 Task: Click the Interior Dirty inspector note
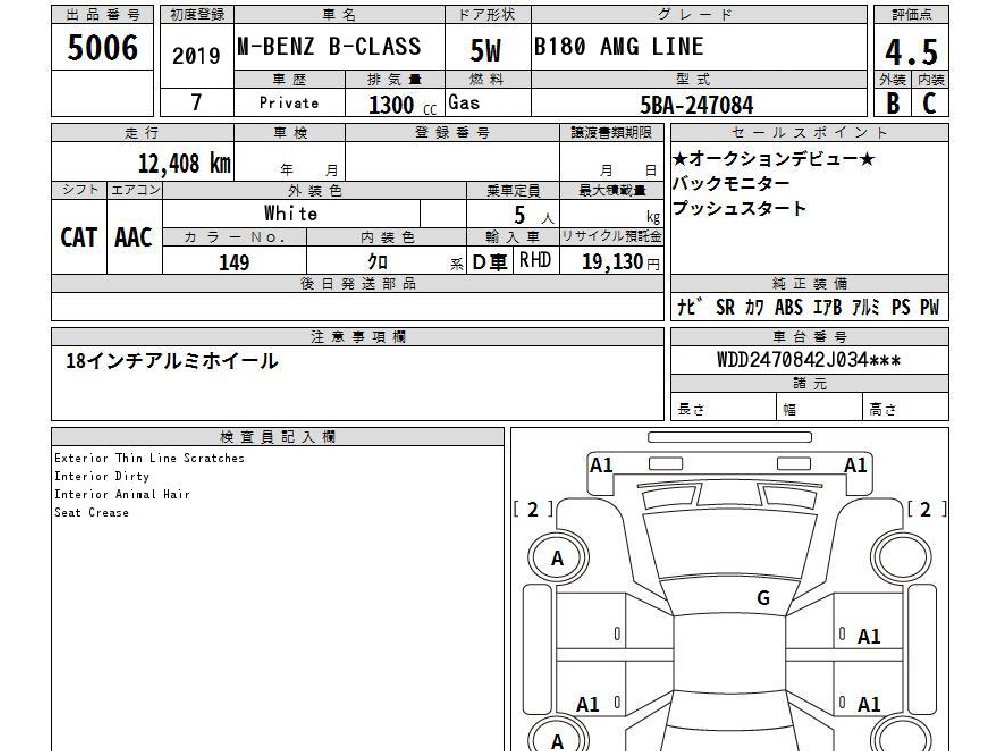pyautogui.click(x=102, y=476)
